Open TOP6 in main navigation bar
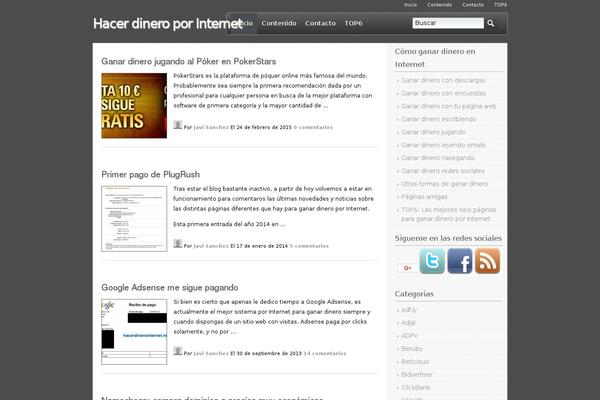Image resolution: width=600 pixels, height=400 pixels. (354, 23)
